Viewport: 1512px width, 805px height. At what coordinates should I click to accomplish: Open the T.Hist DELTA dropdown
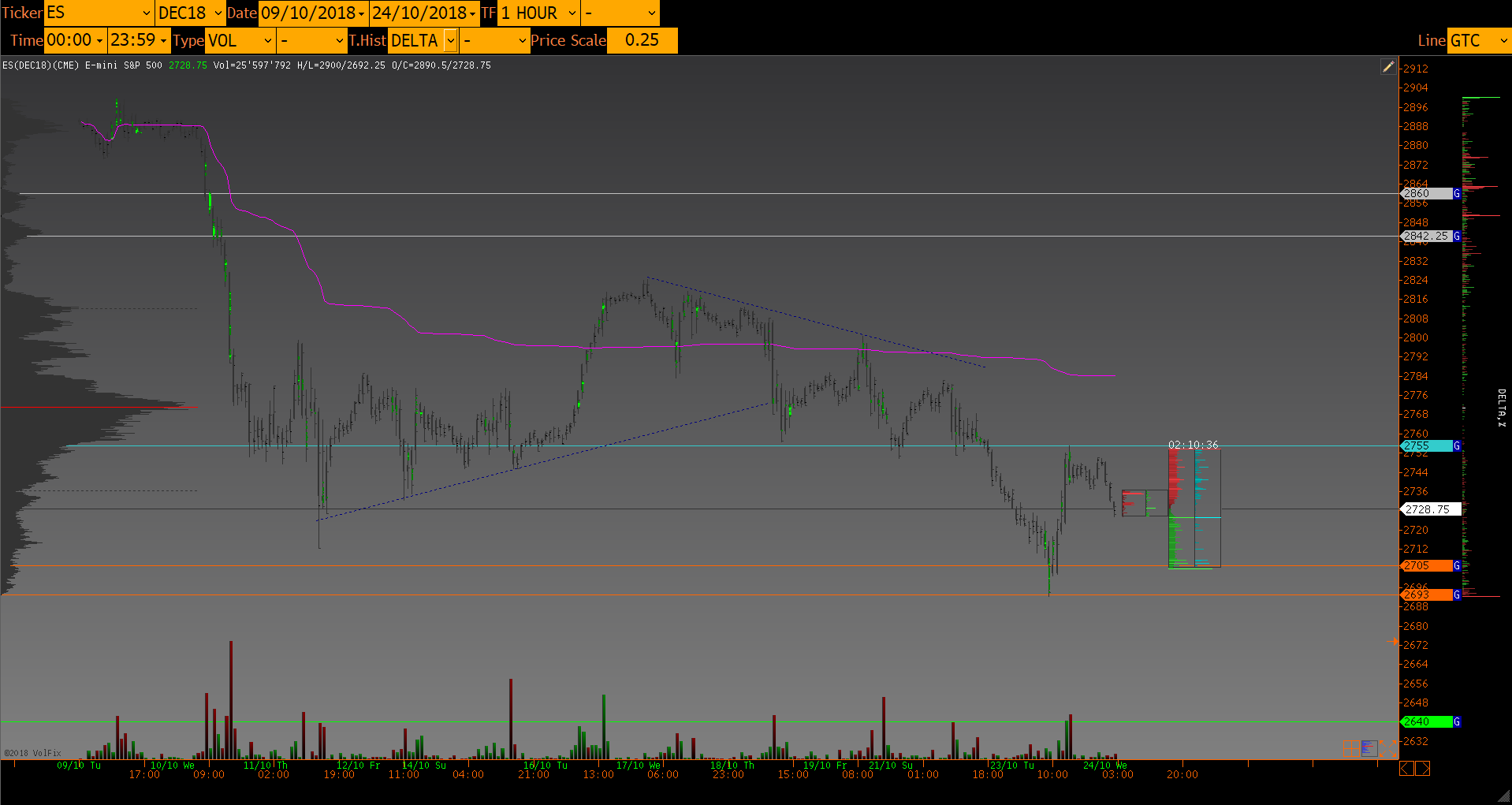450,40
